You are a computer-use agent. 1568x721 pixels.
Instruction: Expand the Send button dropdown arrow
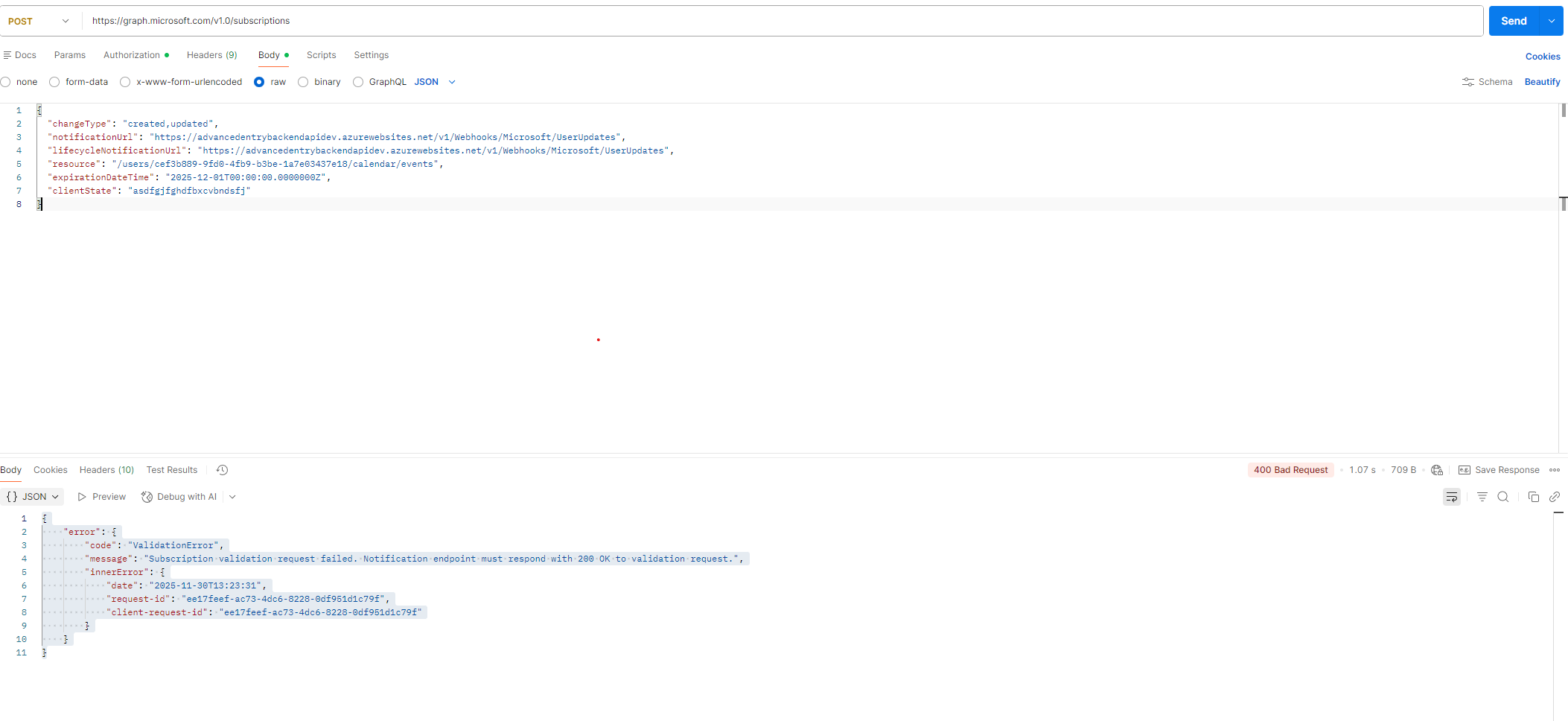coord(1552,20)
